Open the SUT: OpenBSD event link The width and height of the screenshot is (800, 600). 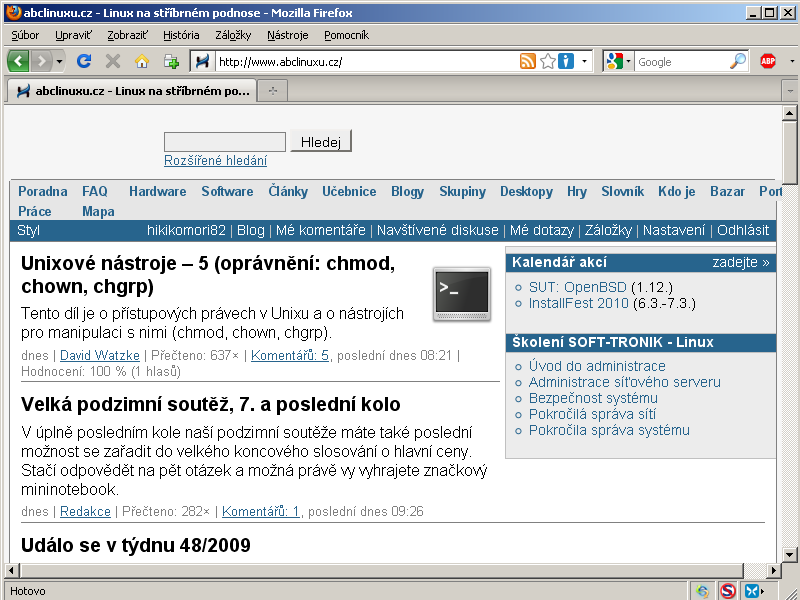pyautogui.click(x=578, y=287)
